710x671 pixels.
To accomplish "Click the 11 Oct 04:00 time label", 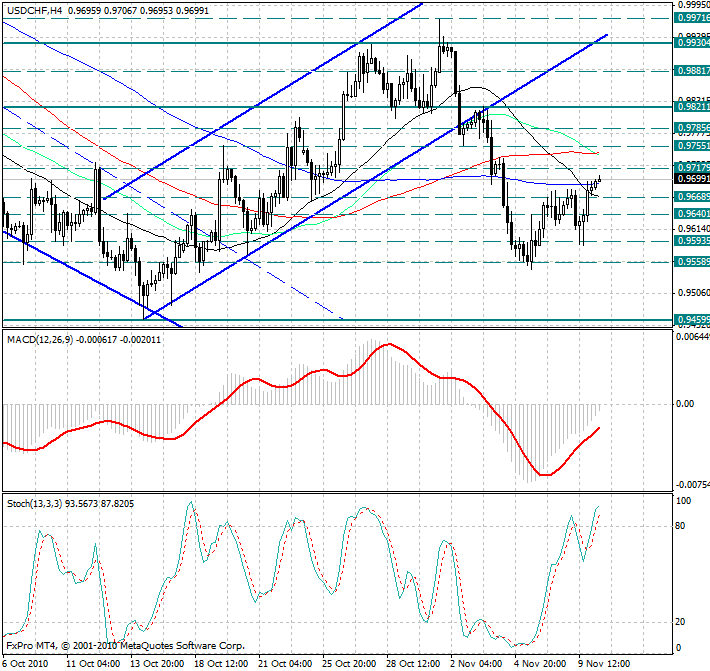I will pos(93,664).
